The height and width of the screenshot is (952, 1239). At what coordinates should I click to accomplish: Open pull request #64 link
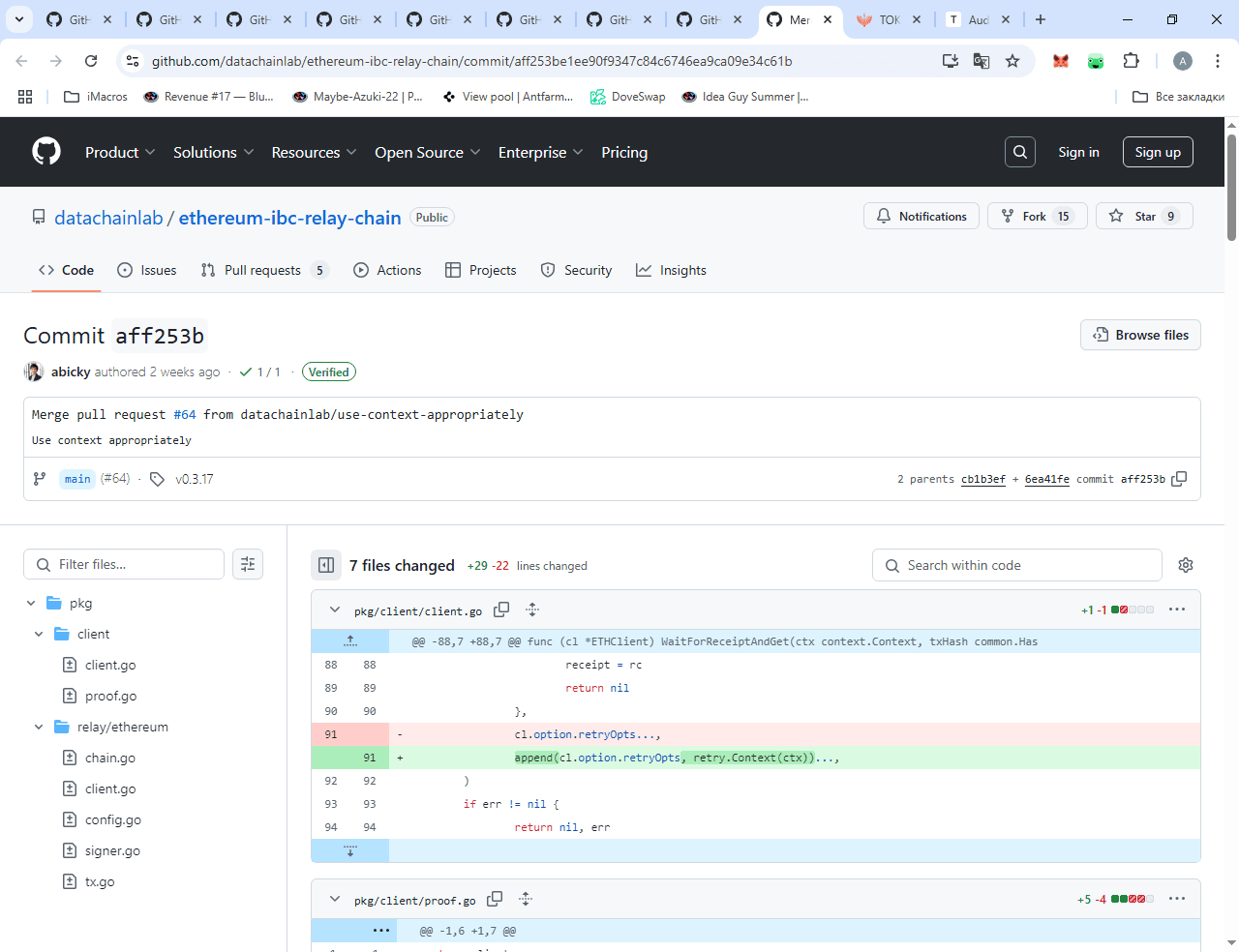tap(185, 414)
